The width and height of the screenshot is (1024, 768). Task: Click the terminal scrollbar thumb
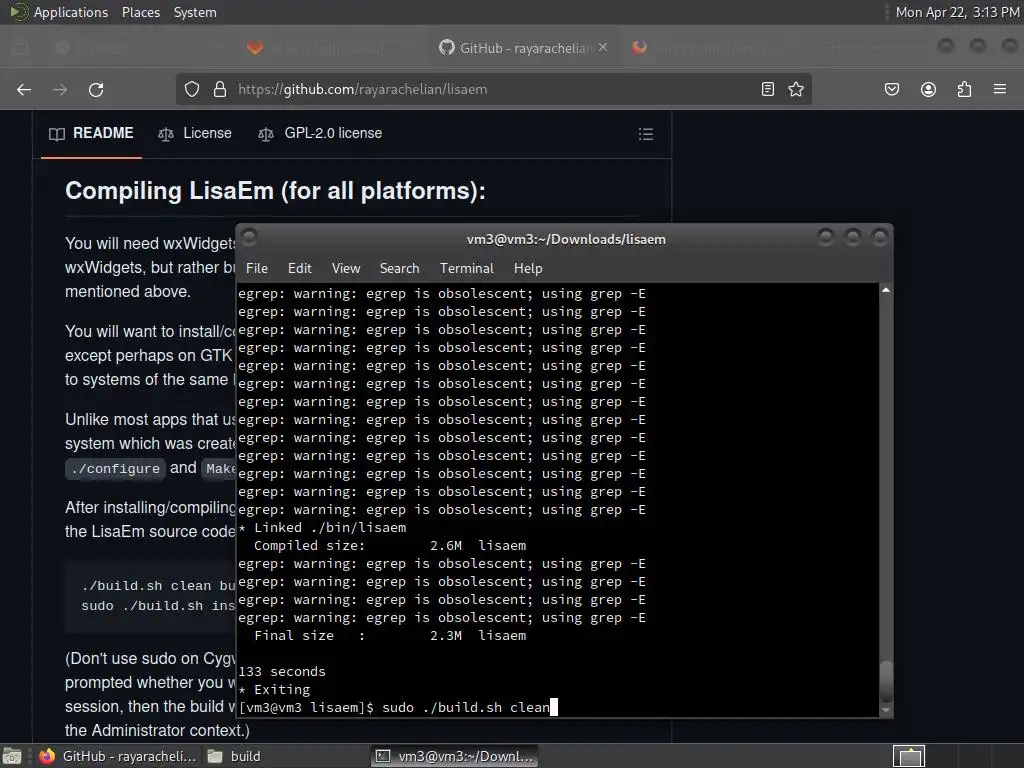click(x=886, y=682)
